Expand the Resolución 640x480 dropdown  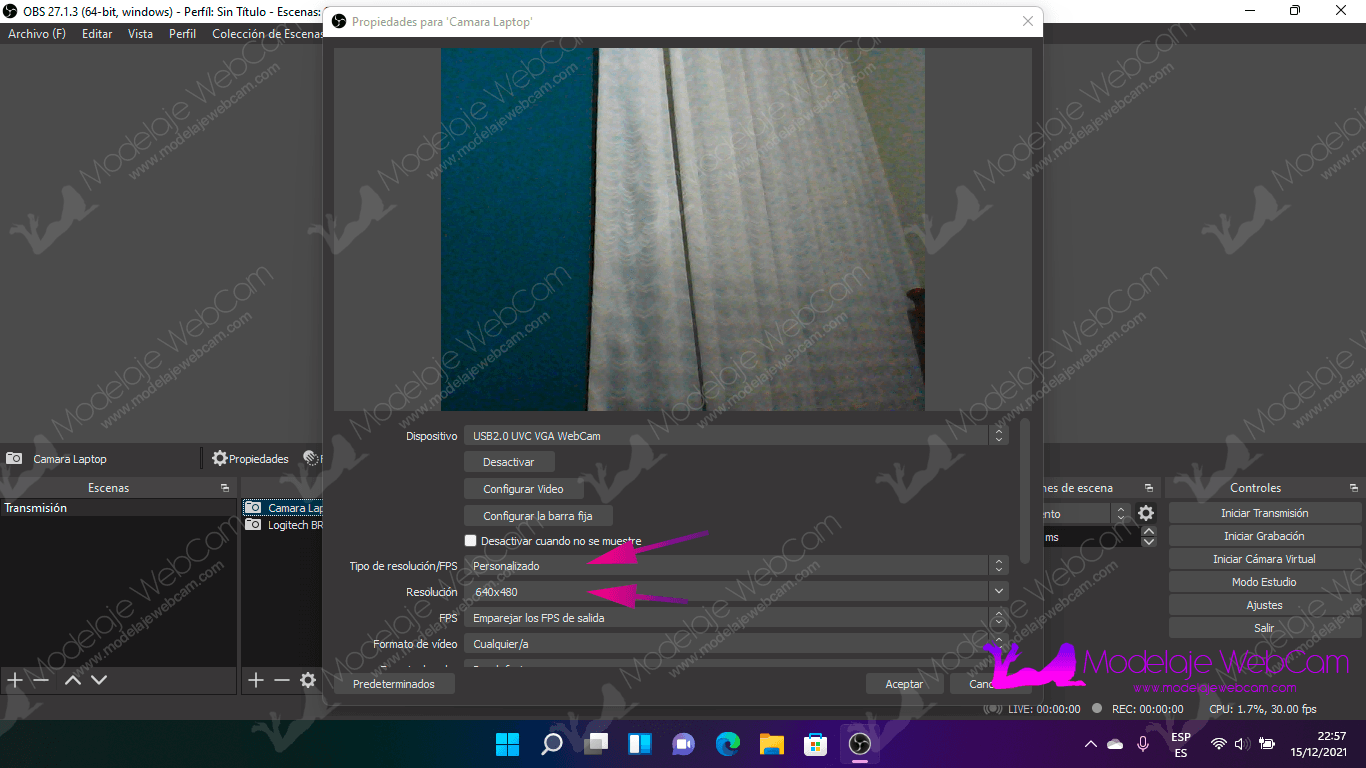click(735, 592)
